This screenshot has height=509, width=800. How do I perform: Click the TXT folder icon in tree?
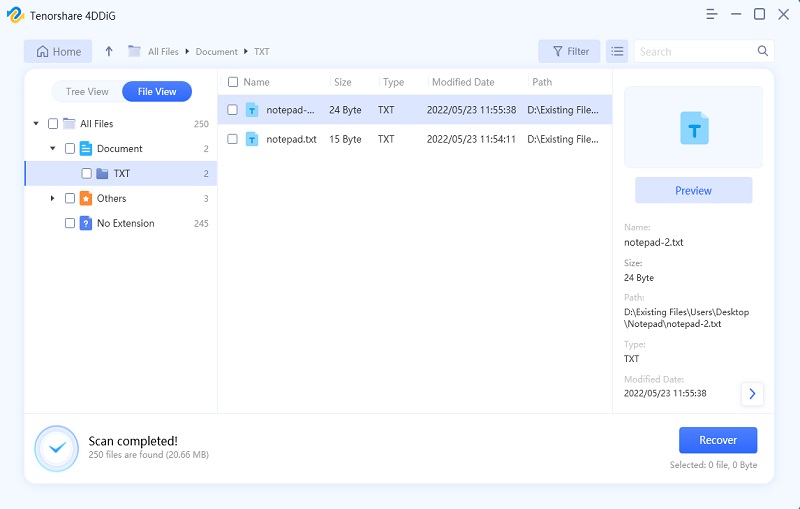tap(102, 173)
